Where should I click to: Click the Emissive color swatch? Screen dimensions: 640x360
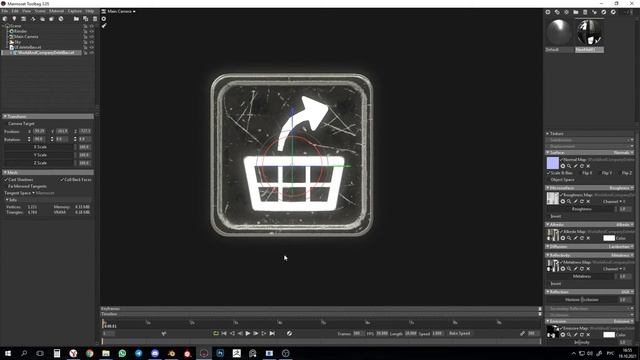(609, 335)
